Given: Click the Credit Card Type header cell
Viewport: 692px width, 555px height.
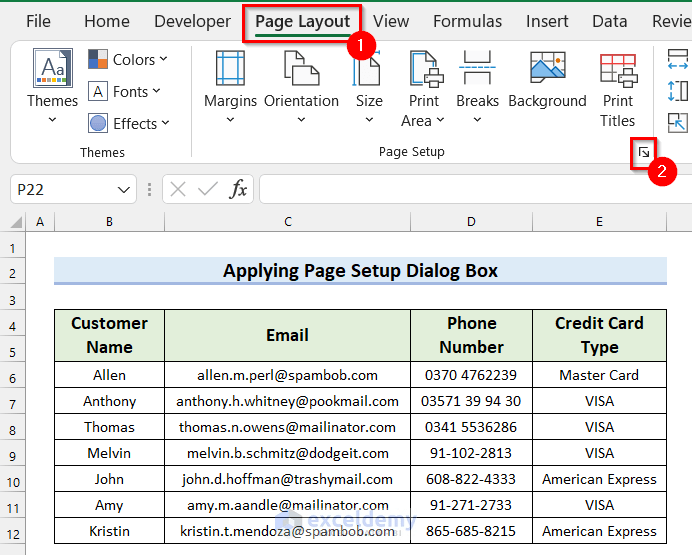Looking at the screenshot, I should [599, 335].
